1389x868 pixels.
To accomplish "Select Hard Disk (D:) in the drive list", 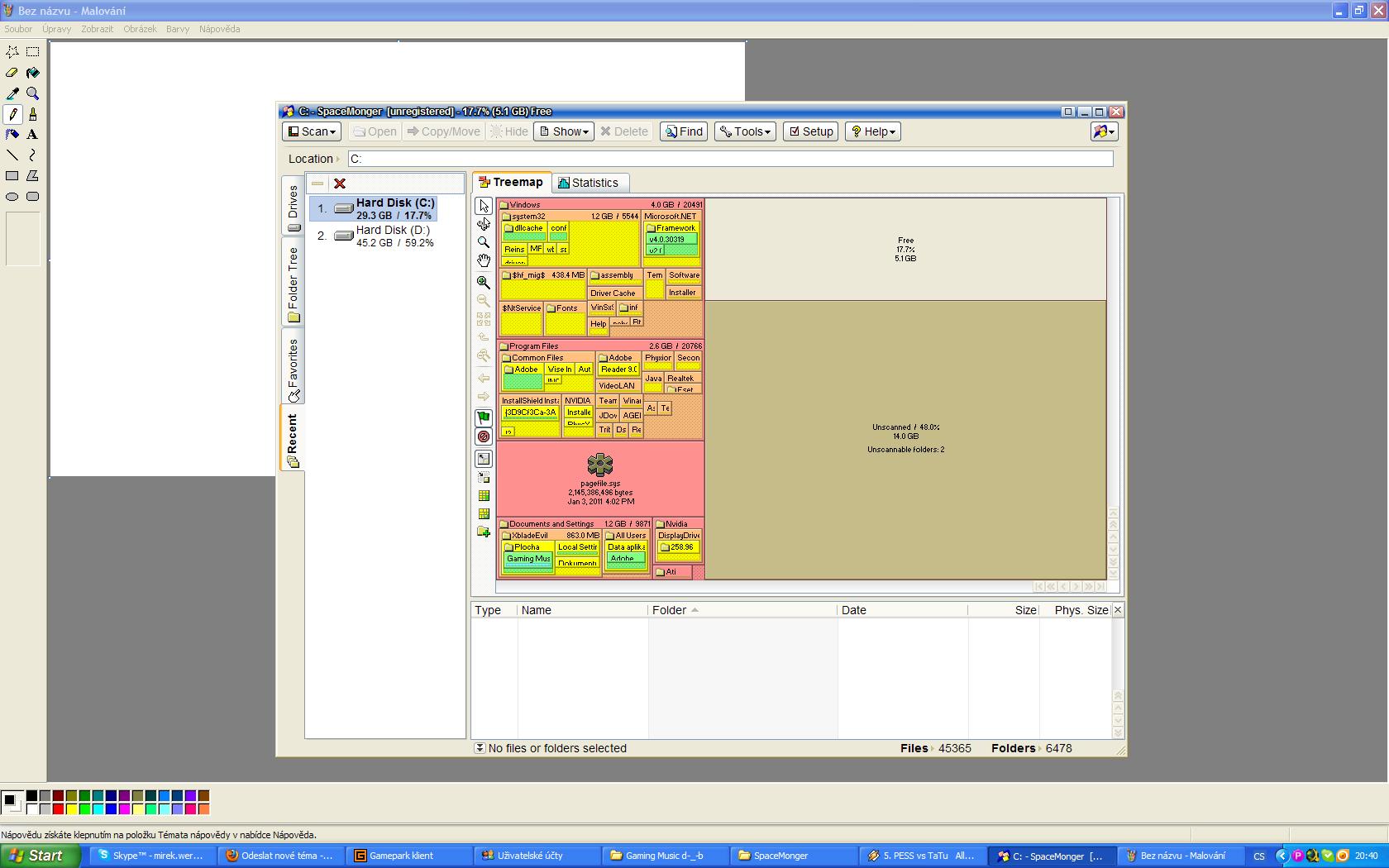I will coord(374,236).
